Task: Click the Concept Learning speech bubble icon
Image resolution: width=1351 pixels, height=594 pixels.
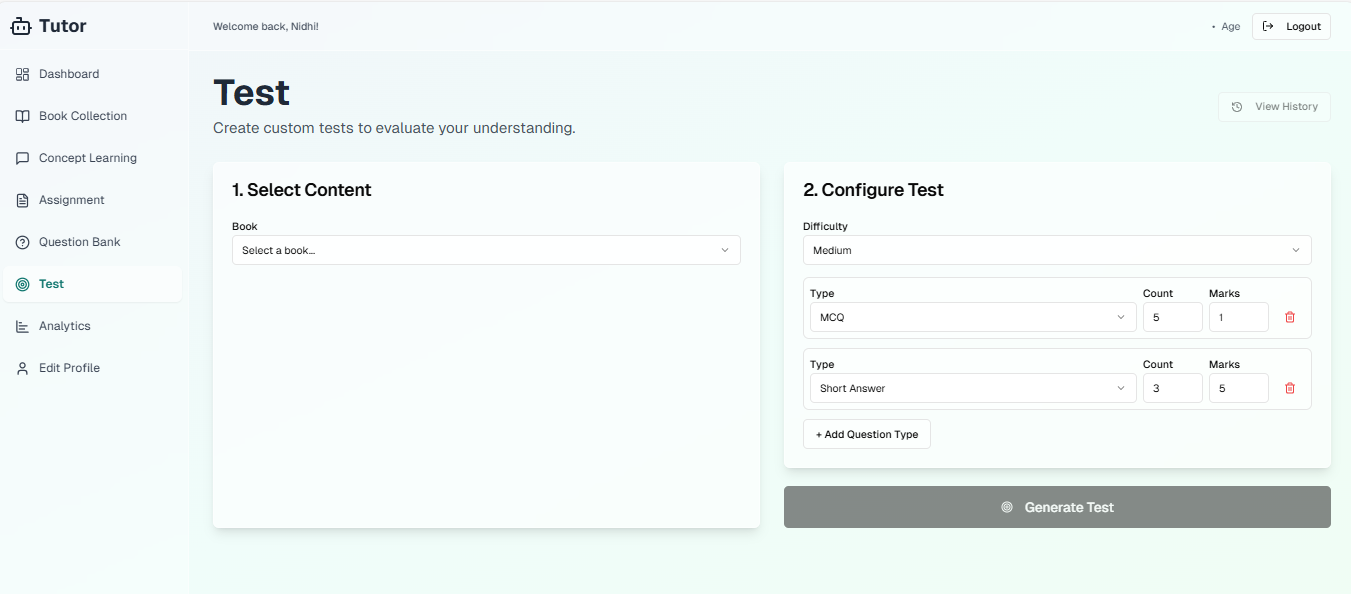Action: 21,157
